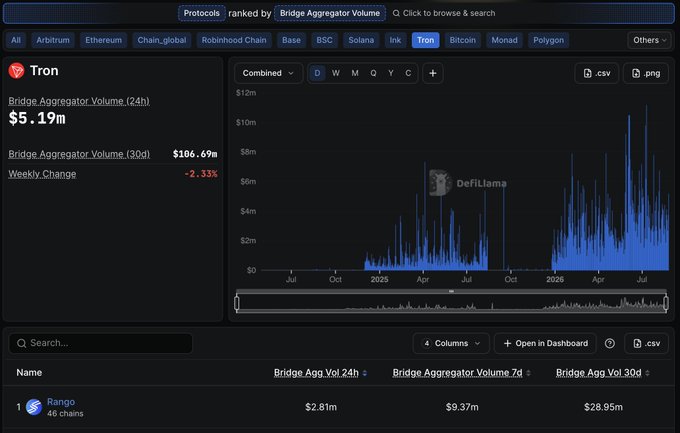This screenshot has width=680, height=433.
Task: Click the Bridge Aggregator Volume (24h) label
Action: (x=79, y=101)
